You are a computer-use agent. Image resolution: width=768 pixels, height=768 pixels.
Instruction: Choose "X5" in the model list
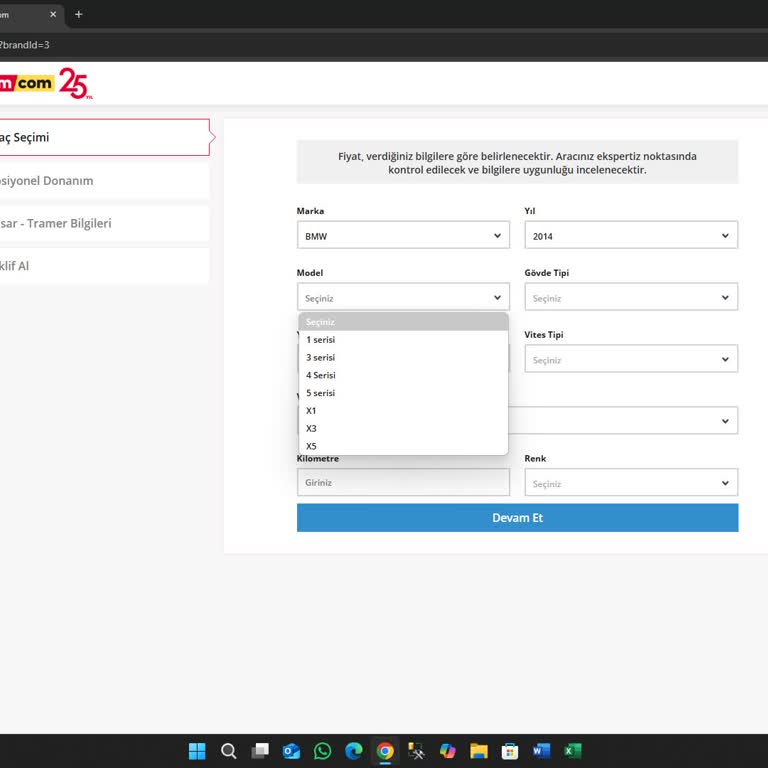point(312,446)
